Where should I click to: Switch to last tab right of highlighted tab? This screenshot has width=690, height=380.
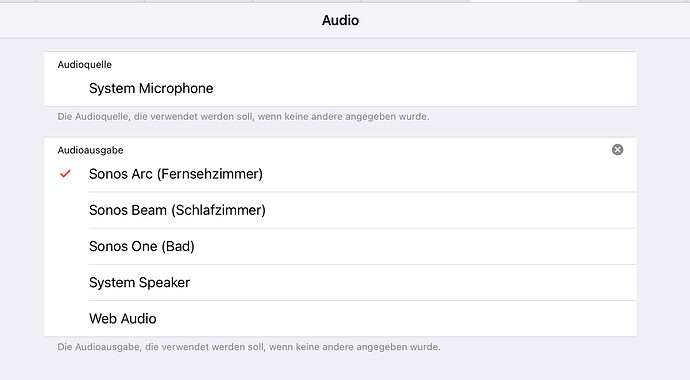[x=634, y=1]
